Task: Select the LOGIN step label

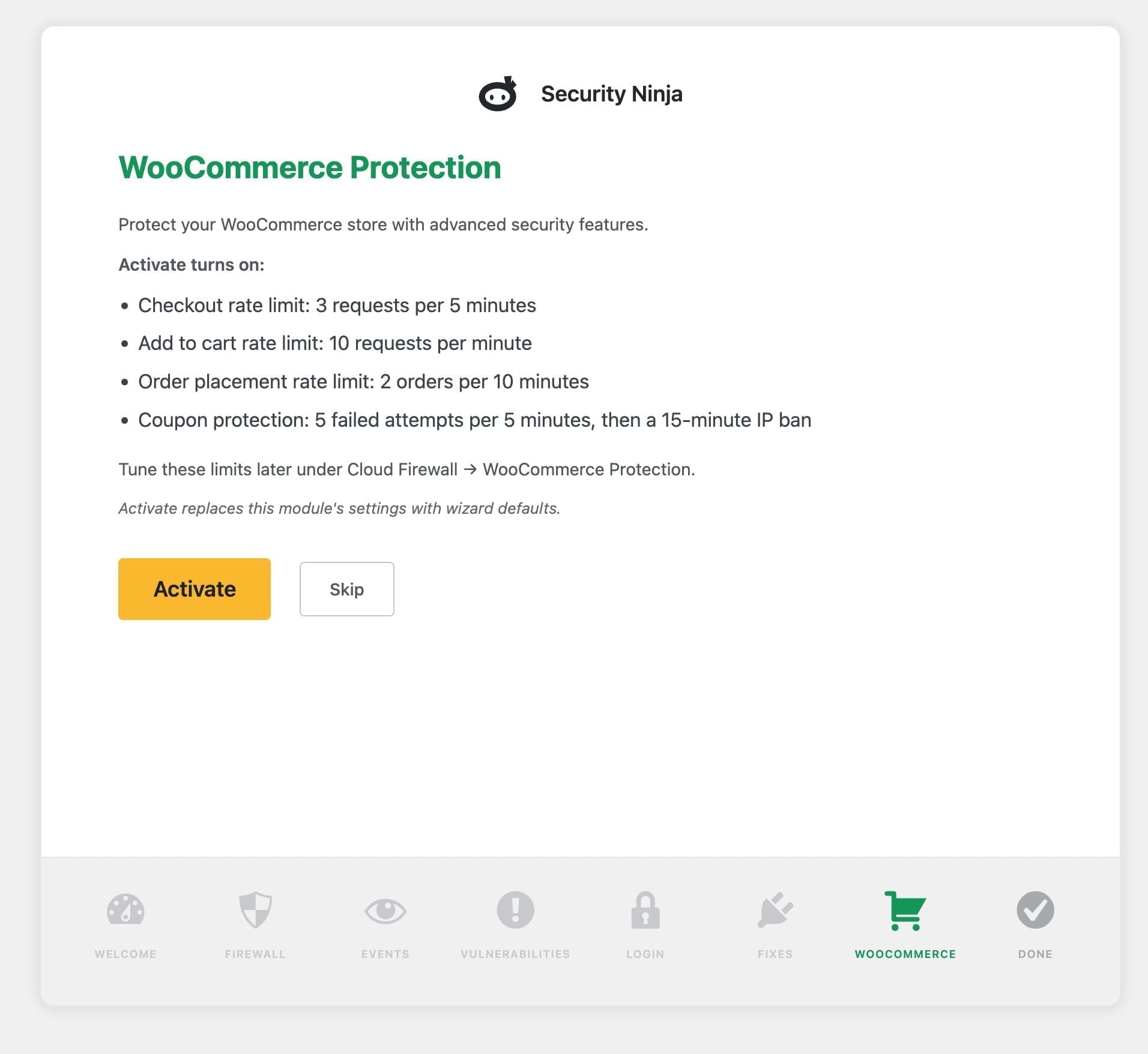Action: 645,954
